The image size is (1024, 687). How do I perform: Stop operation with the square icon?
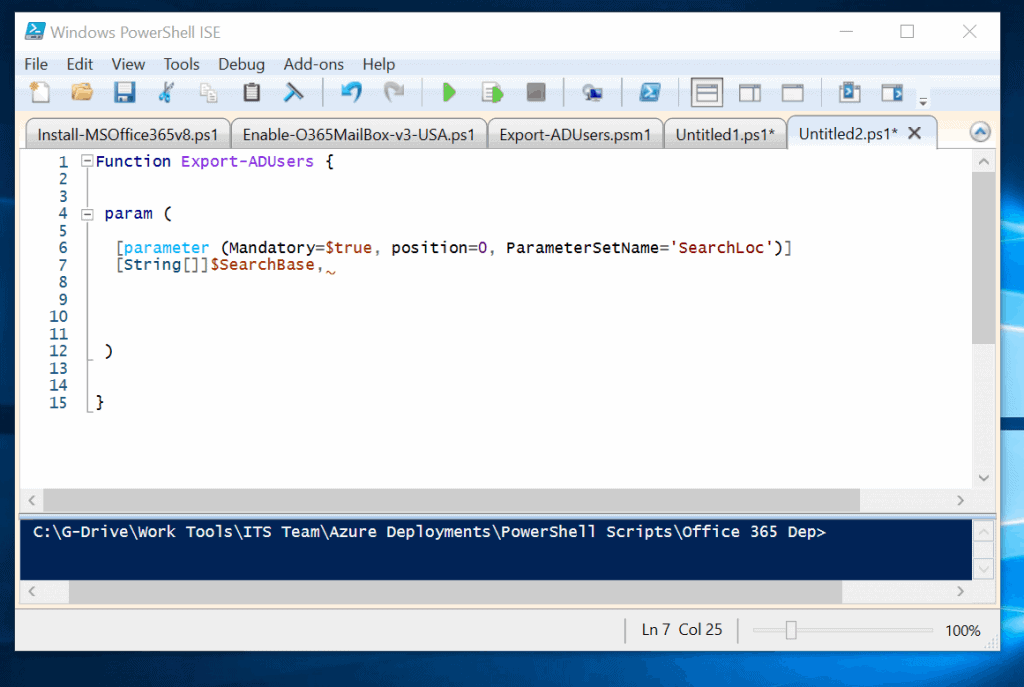(x=536, y=93)
